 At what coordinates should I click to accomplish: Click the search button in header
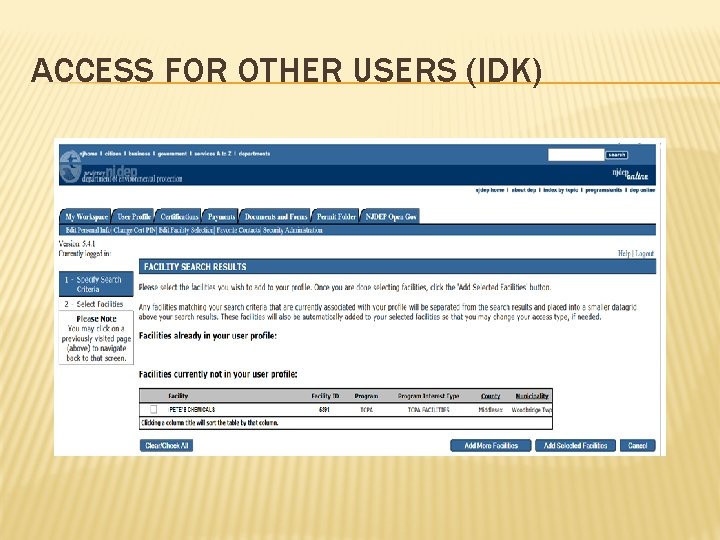(617, 155)
